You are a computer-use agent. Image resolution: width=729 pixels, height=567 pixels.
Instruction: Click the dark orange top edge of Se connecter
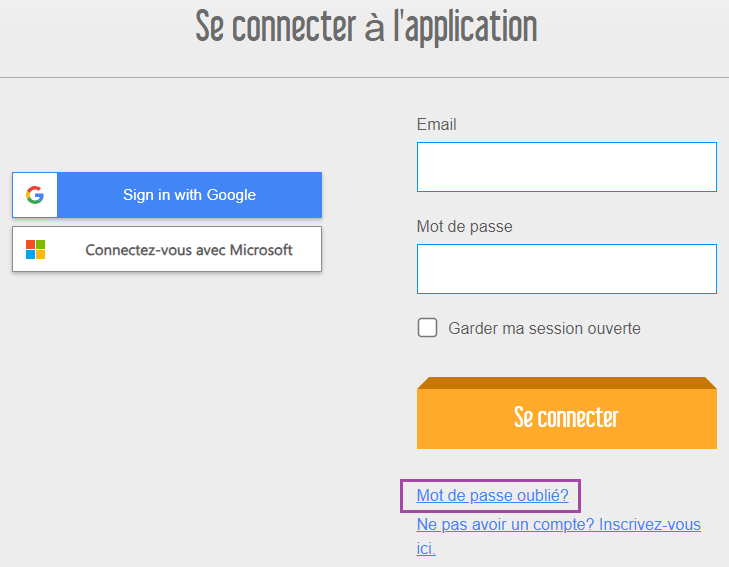(x=567, y=383)
